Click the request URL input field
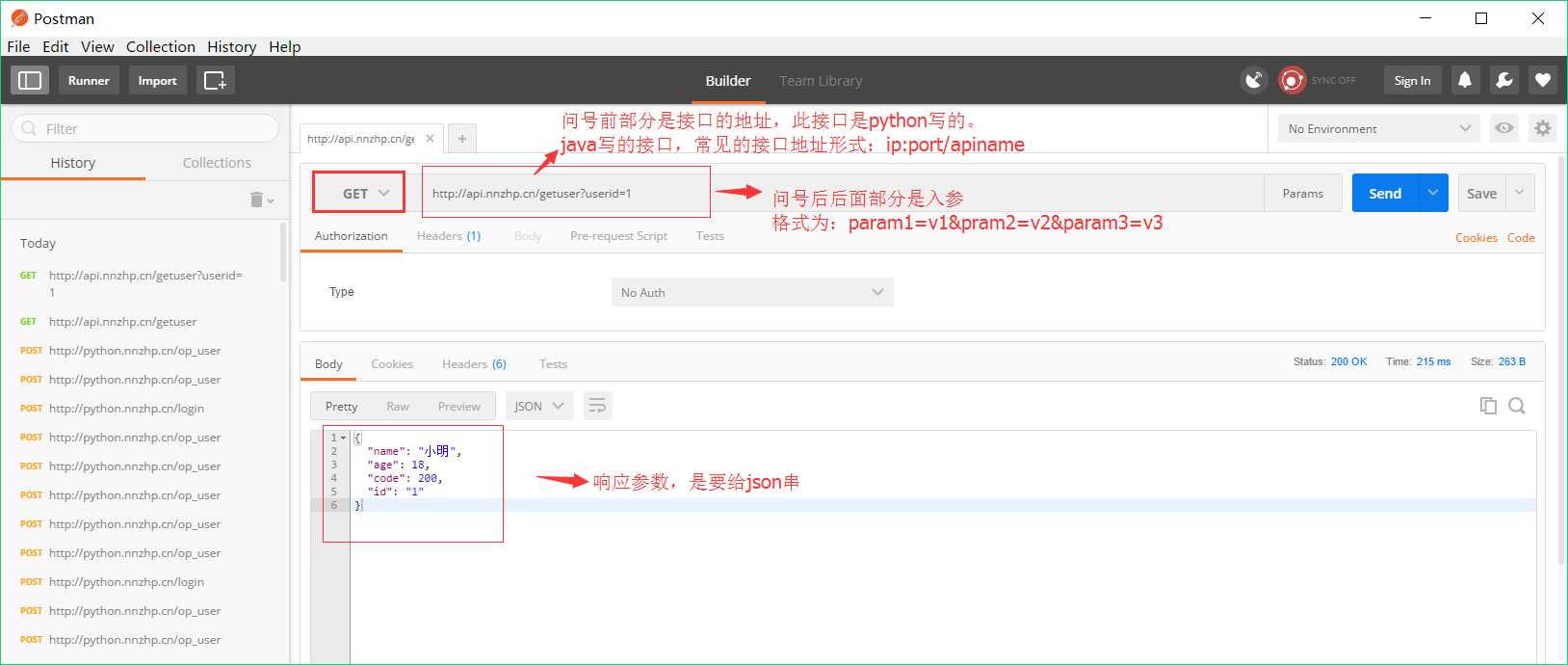1568x665 pixels. (x=842, y=193)
